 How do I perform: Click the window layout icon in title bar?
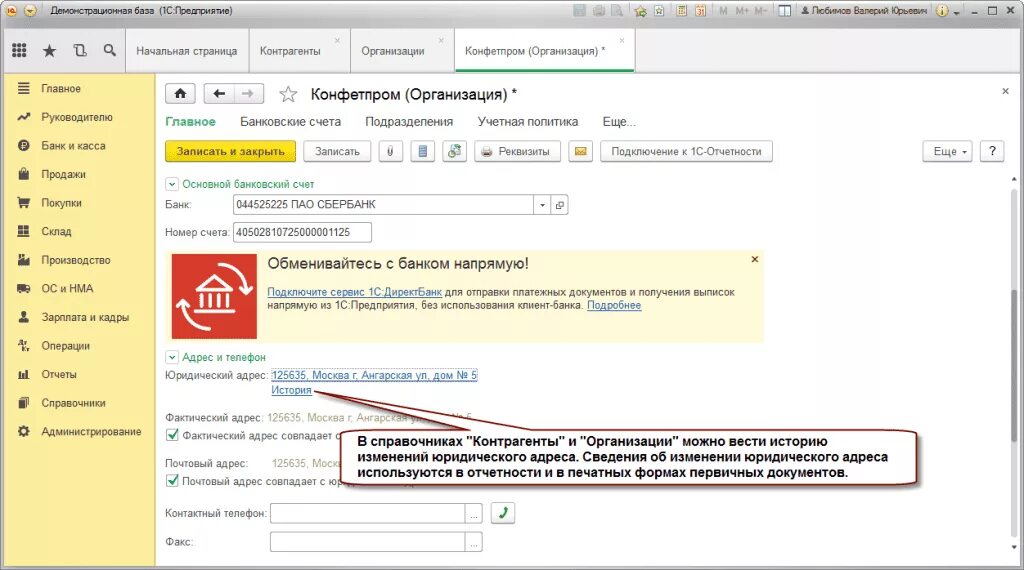click(x=785, y=10)
